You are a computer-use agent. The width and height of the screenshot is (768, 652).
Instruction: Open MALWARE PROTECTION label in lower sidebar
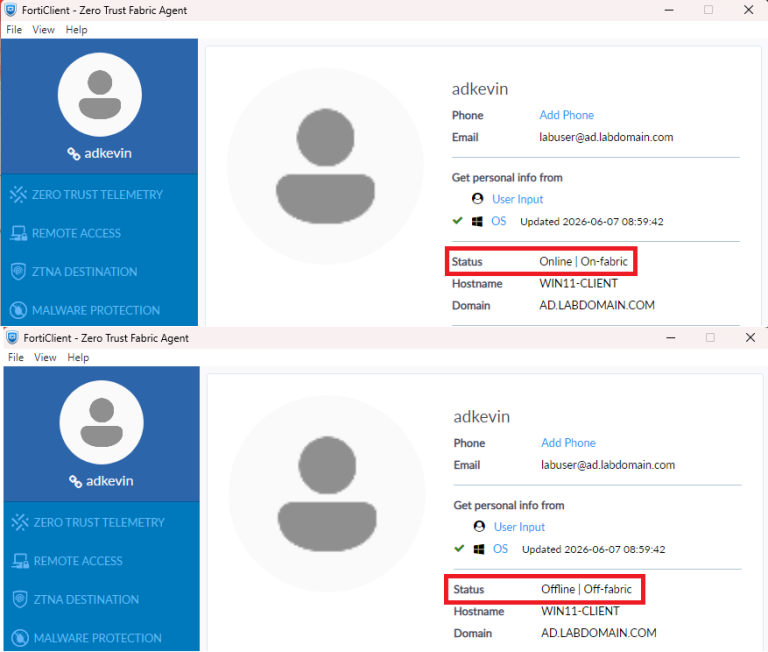[97, 638]
